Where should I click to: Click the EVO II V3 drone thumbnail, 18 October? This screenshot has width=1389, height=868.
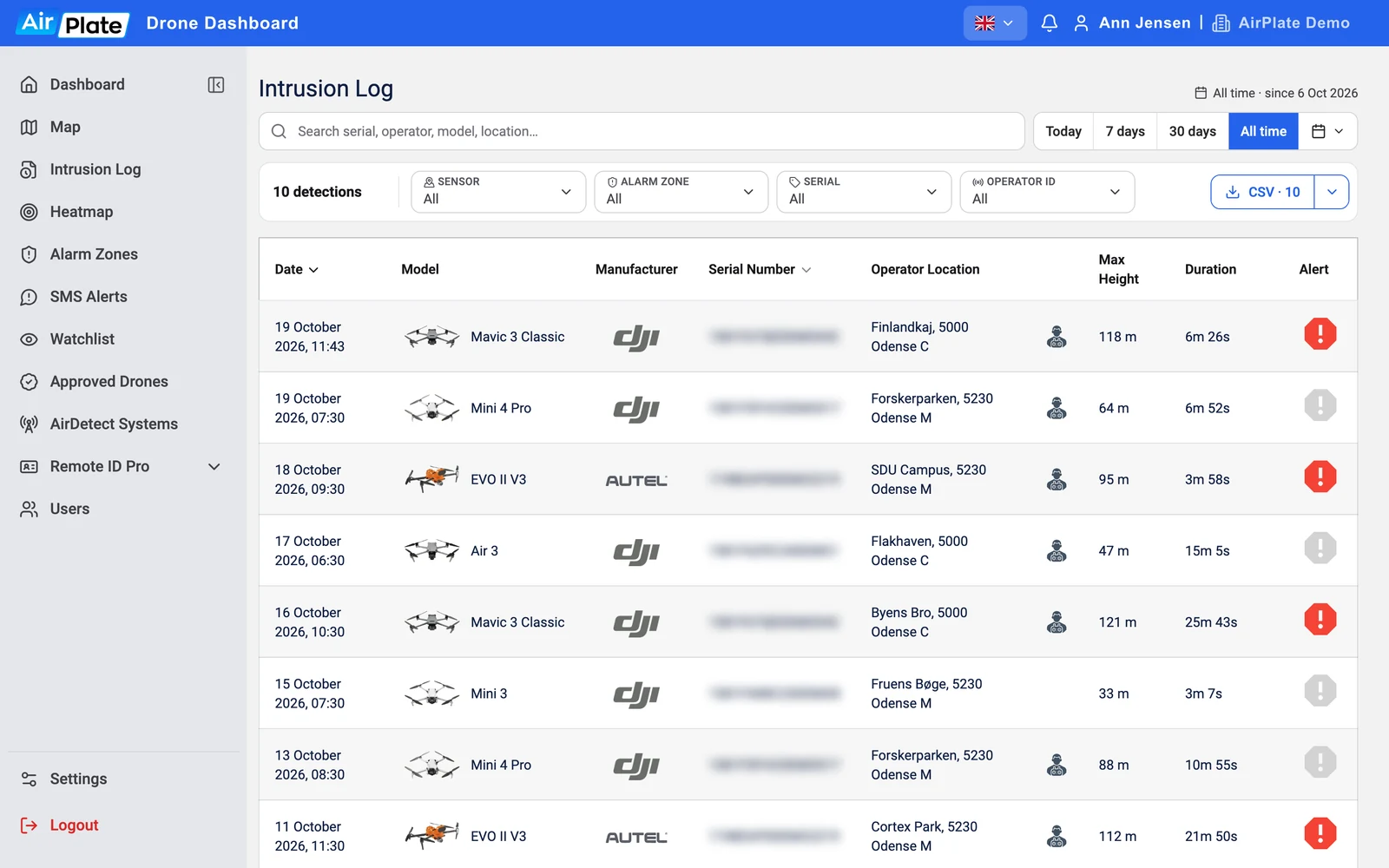pos(431,478)
